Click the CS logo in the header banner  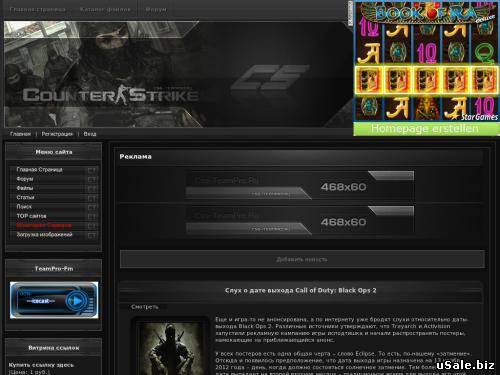tap(269, 78)
